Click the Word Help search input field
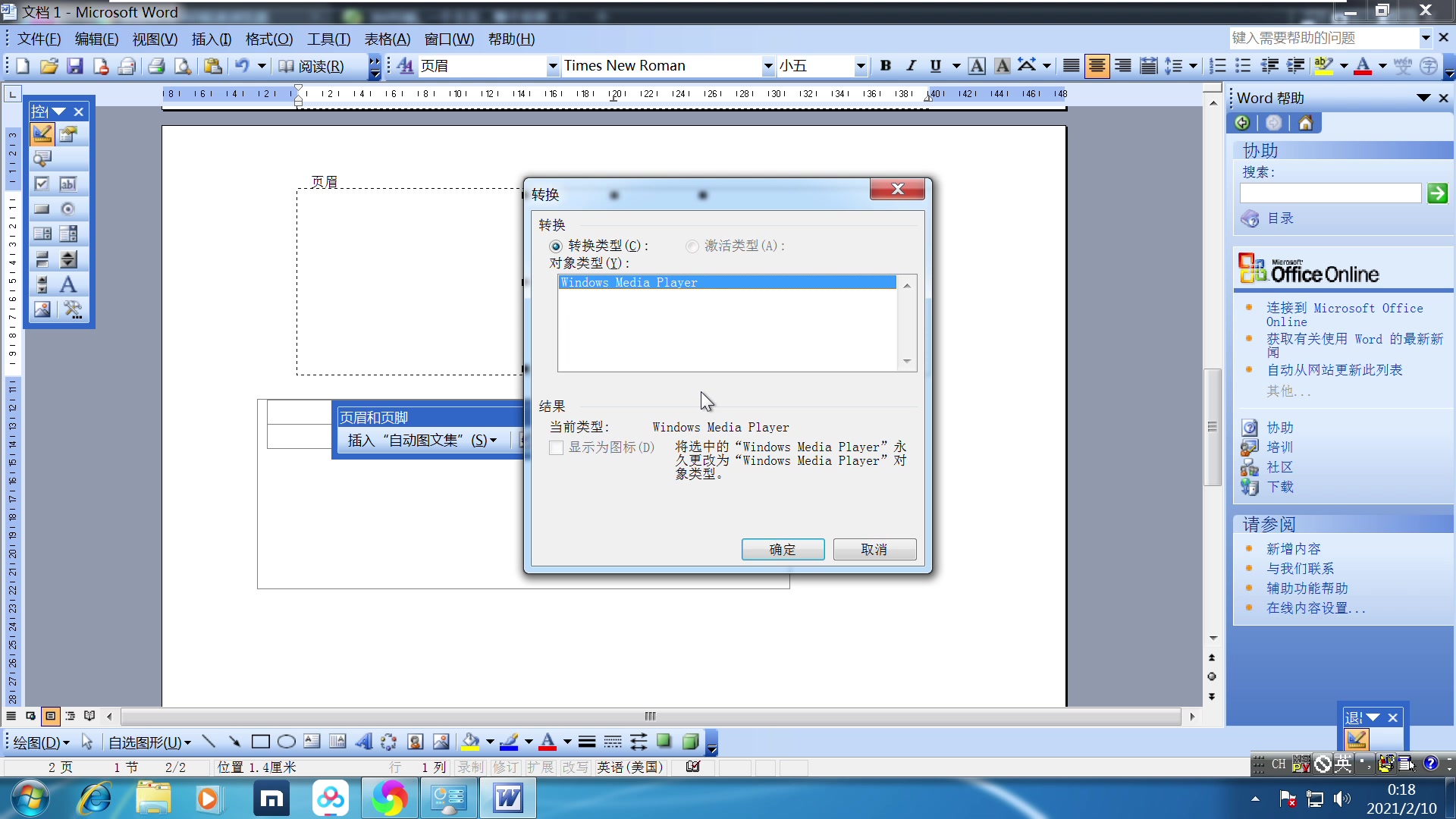Image resolution: width=1456 pixels, height=819 pixels. (x=1330, y=193)
